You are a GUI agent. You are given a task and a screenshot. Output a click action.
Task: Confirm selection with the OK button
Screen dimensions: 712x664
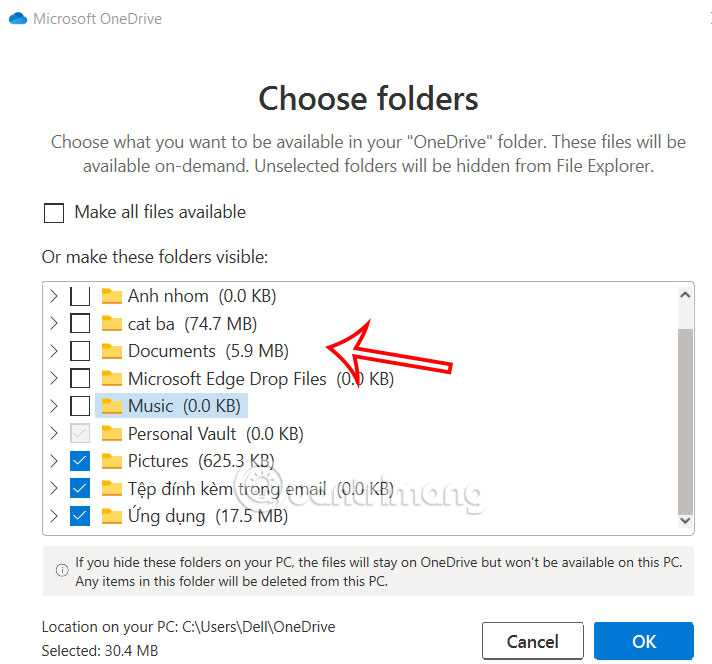(x=643, y=641)
